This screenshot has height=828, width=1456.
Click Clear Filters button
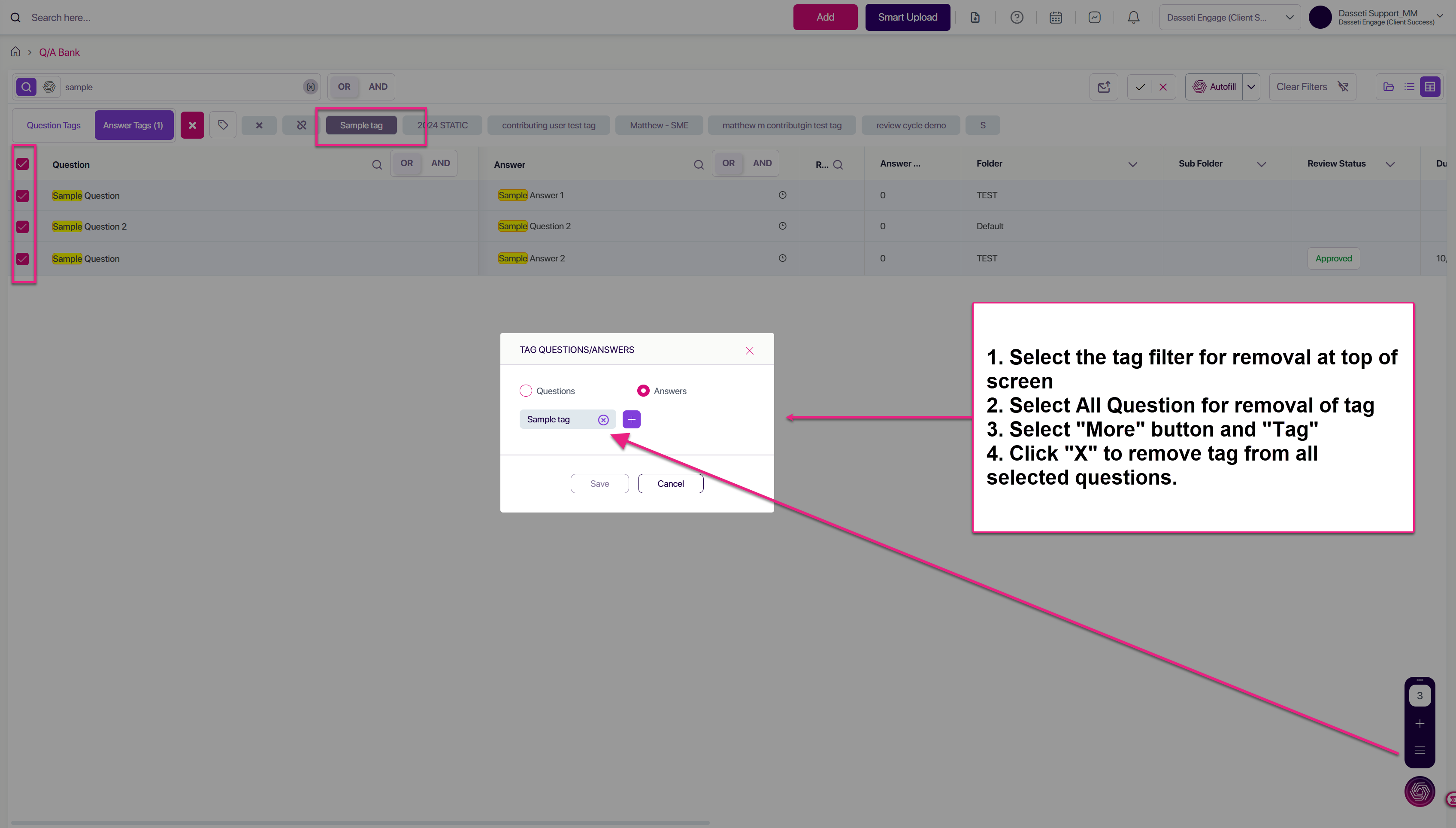pyautogui.click(x=1312, y=87)
